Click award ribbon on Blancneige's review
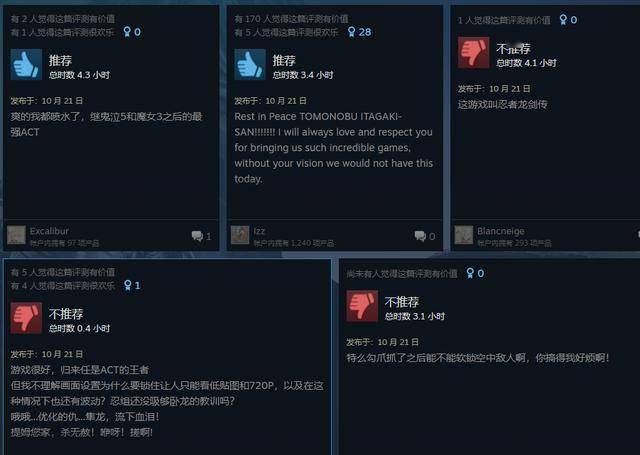This screenshot has width=640, height=455. (x=563, y=20)
